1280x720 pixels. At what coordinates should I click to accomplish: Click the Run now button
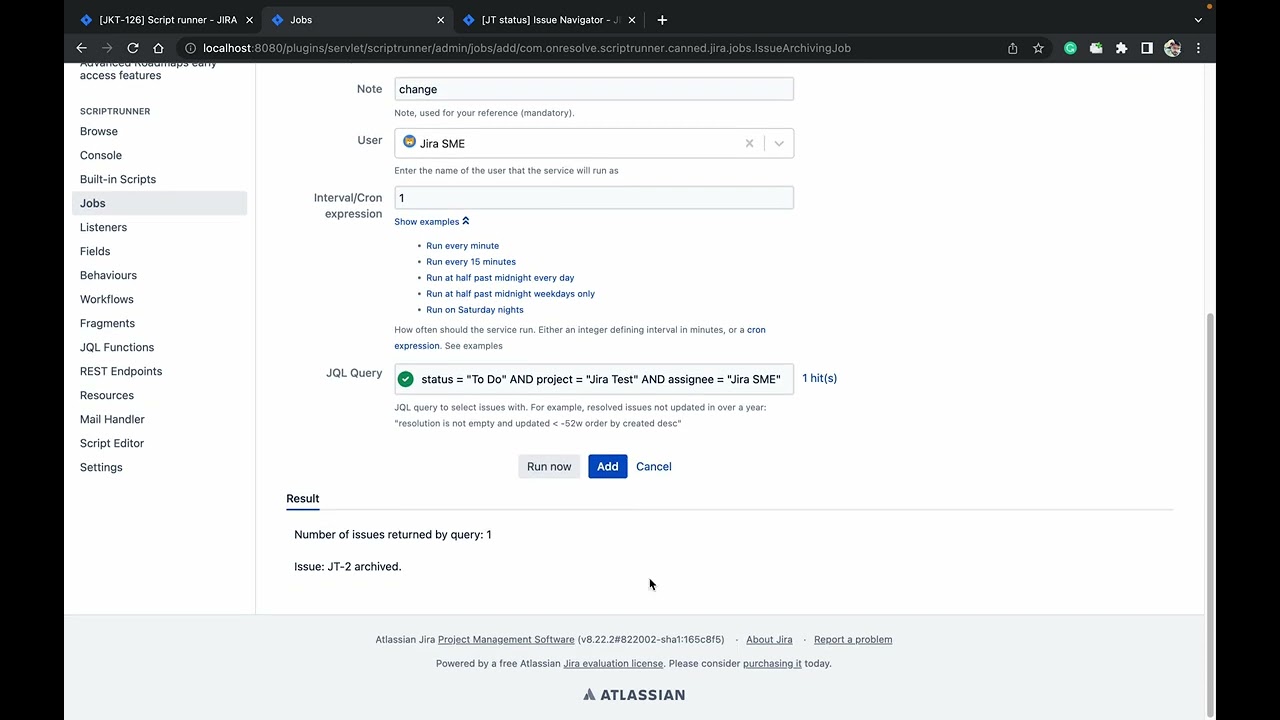[x=549, y=466]
